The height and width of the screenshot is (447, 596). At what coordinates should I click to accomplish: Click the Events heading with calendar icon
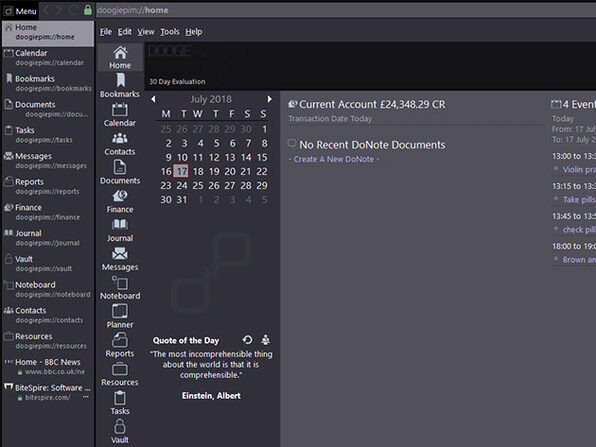tap(574, 104)
